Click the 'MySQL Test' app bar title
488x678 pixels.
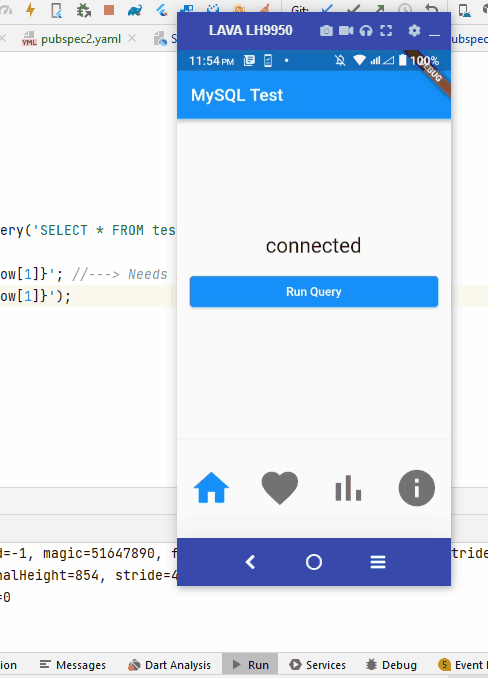tap(237, 95)
